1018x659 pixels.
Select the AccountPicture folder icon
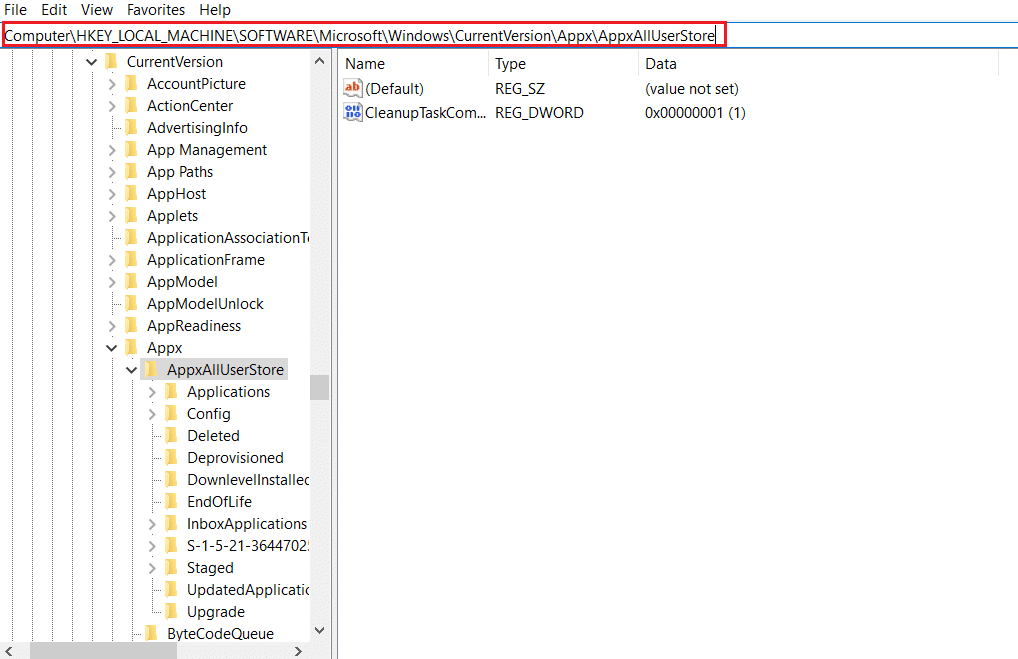point(132,84)
